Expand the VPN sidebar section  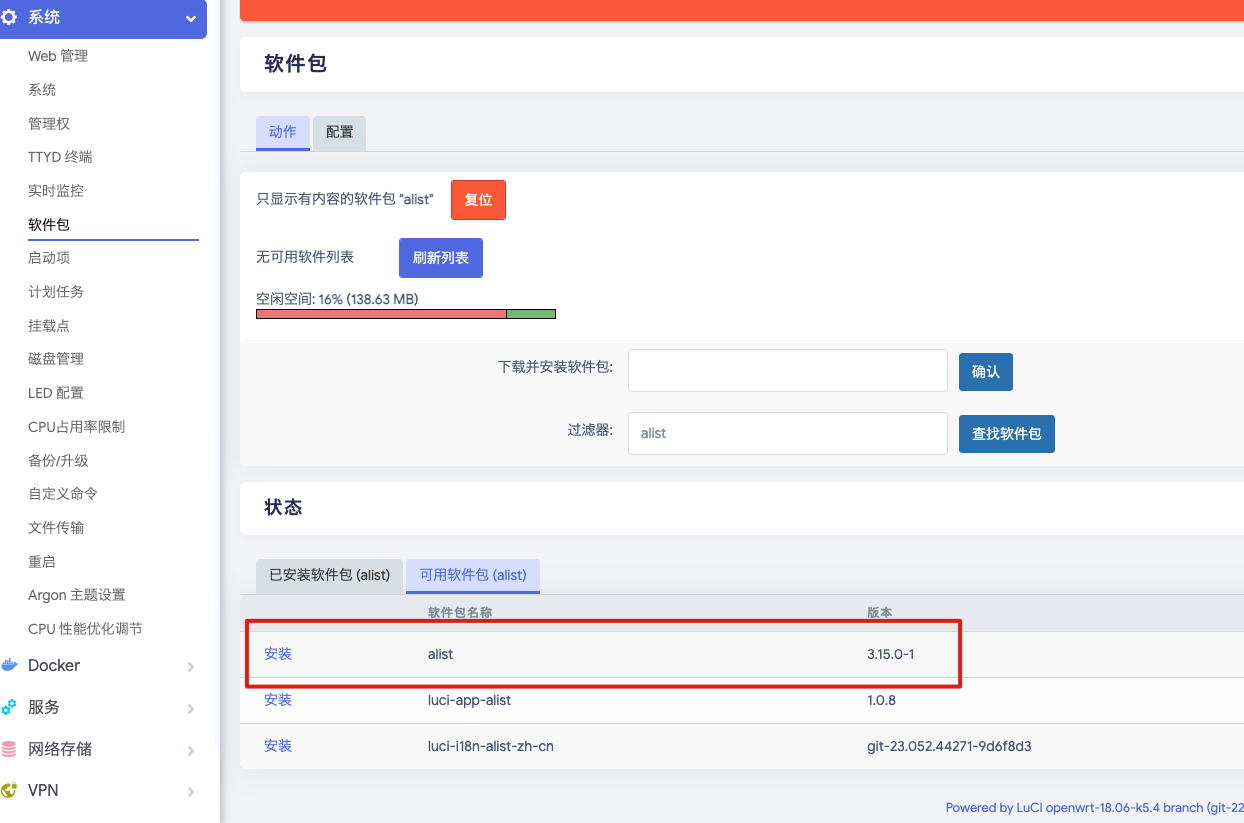[191, 790]
